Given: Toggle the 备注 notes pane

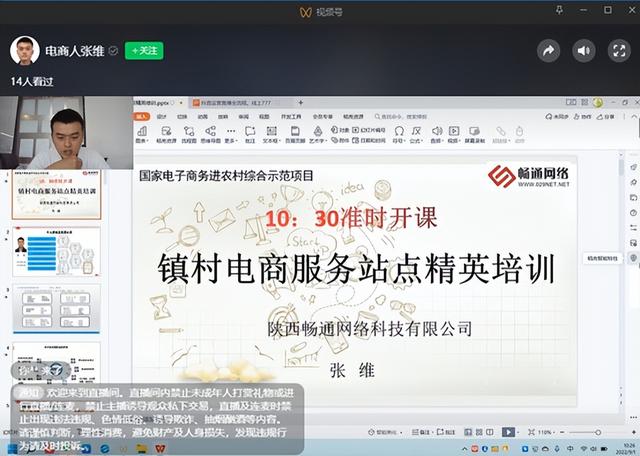Looking at the screenshot, I should coord(421,432).
